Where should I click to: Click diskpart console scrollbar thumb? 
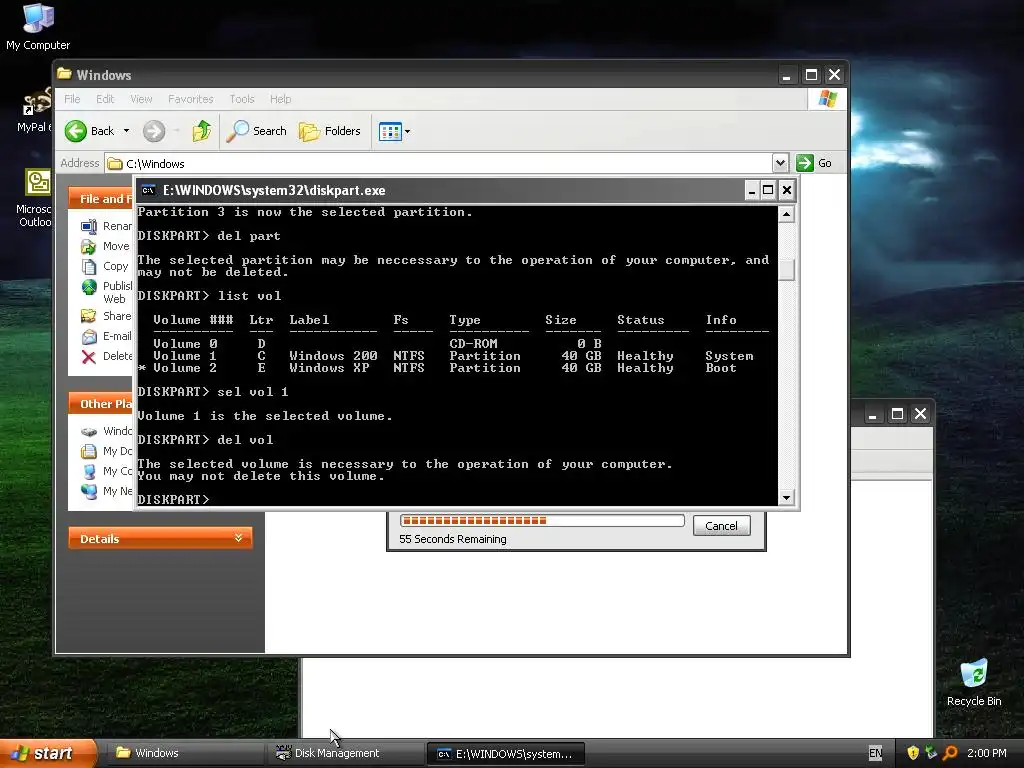(787, 270)
